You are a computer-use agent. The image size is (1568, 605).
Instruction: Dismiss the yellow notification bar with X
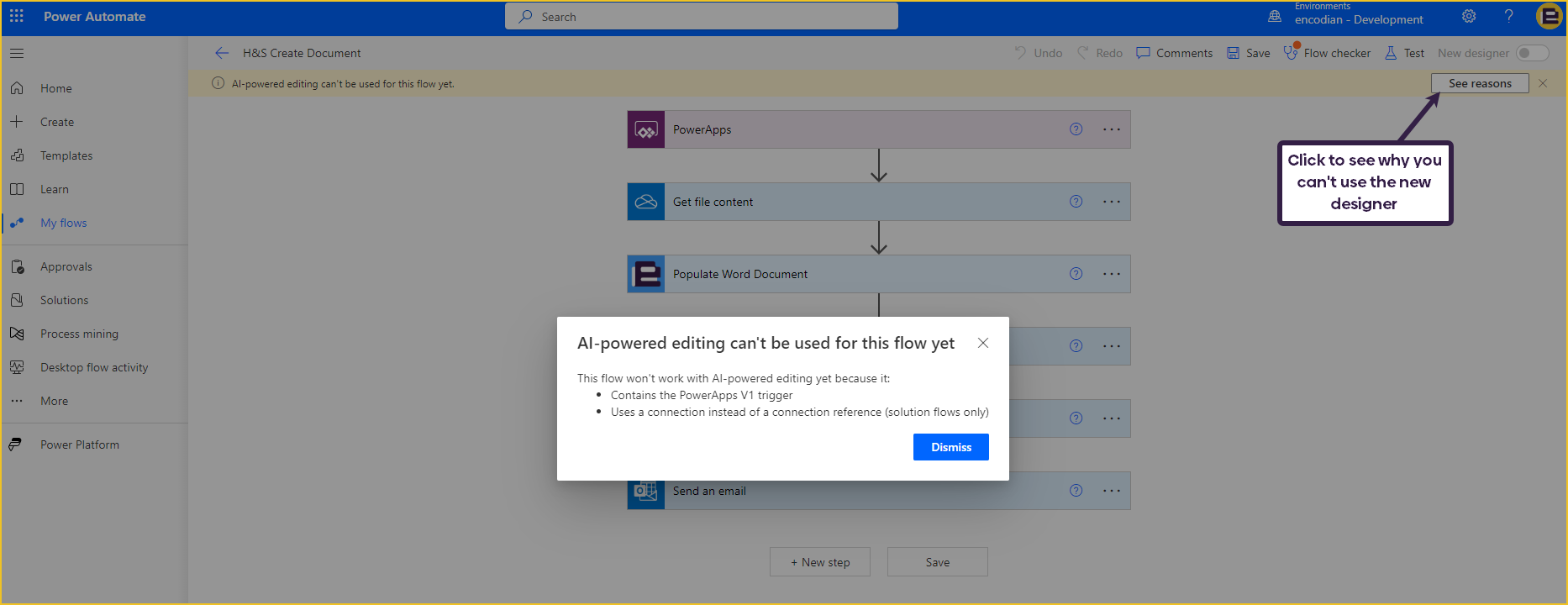(x=1543, y=83)
